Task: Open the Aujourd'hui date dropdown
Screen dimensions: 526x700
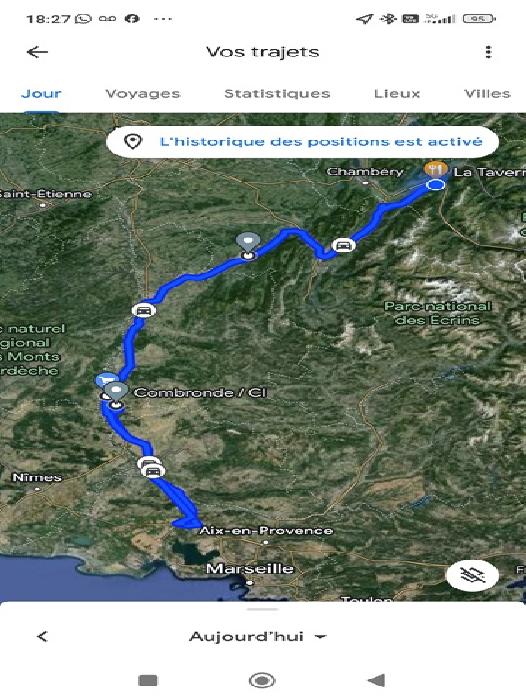Action: tap(257, 637)
